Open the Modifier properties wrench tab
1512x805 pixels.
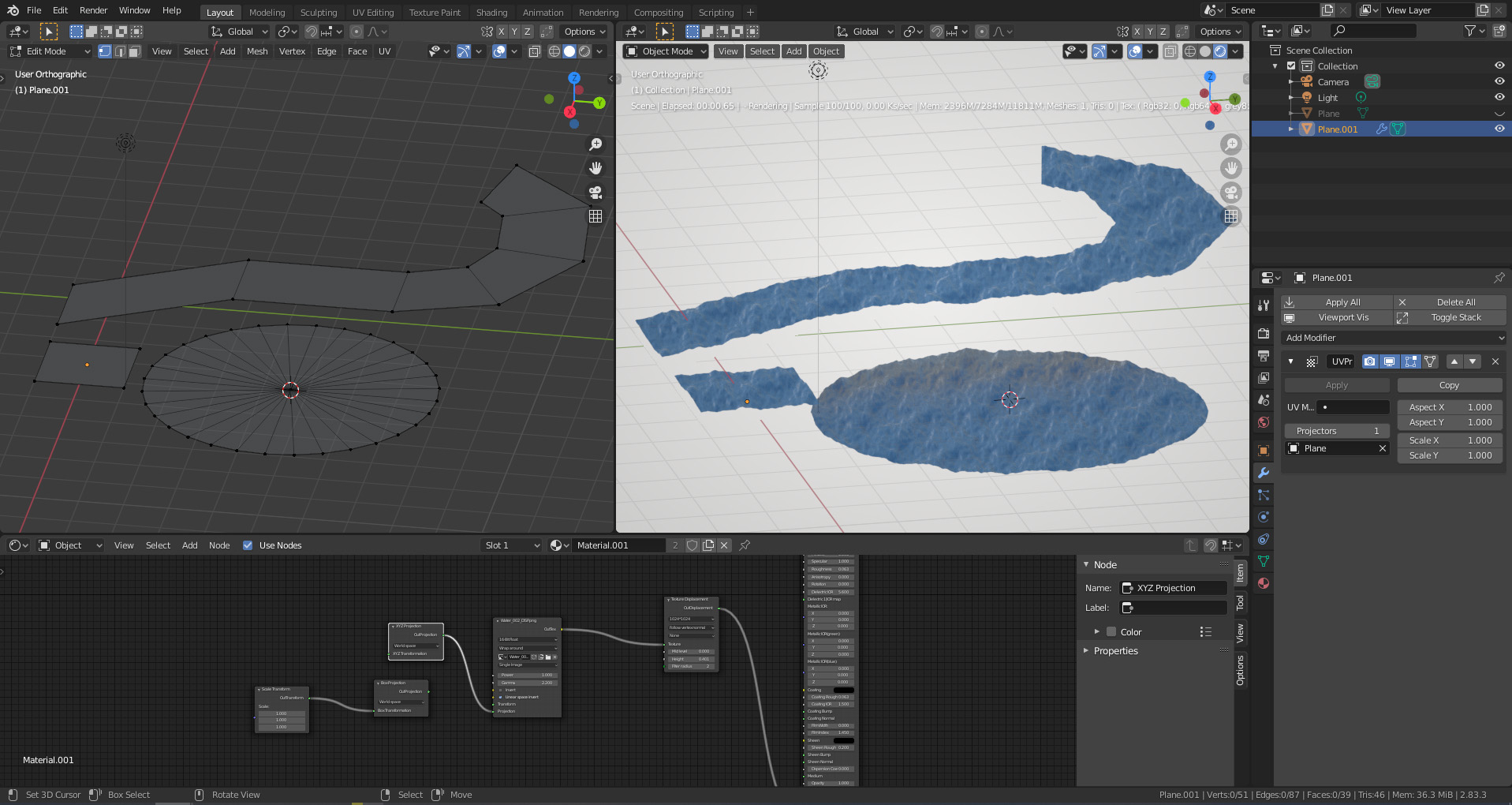[1264, 473]
